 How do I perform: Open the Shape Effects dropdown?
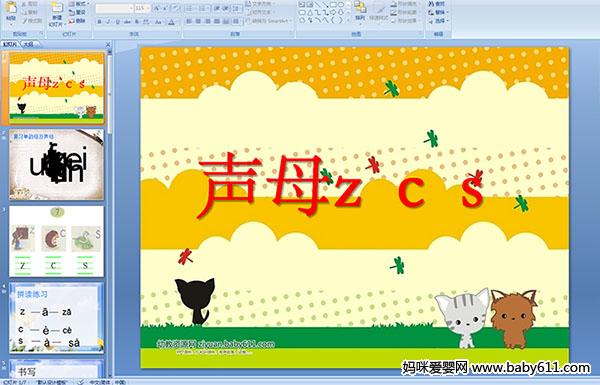pos(405,21)
